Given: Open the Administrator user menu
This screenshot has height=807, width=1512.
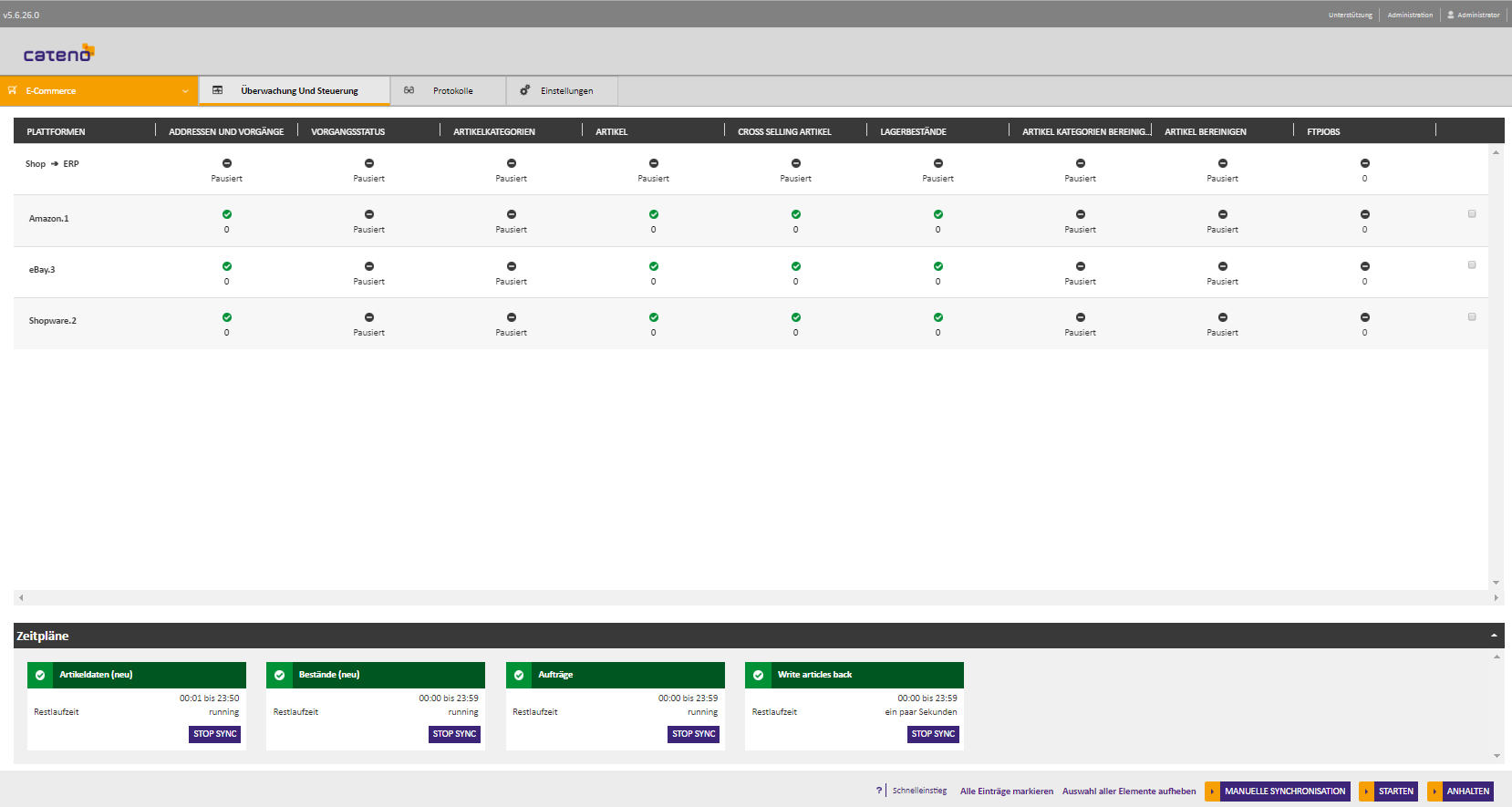Looking at the screenshot, I should click(1474, 15).
